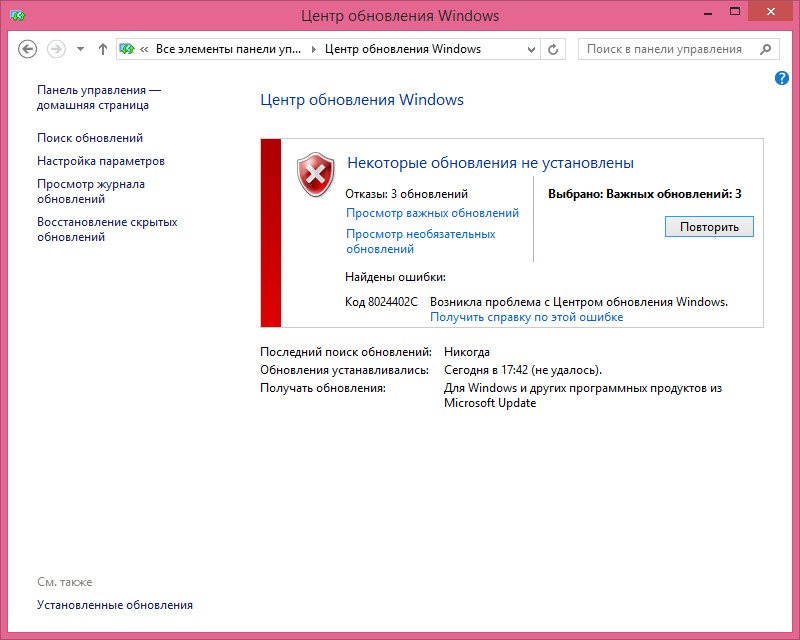
Task: Open "Установленные обновления" link
Action: (x=115, y=605)
